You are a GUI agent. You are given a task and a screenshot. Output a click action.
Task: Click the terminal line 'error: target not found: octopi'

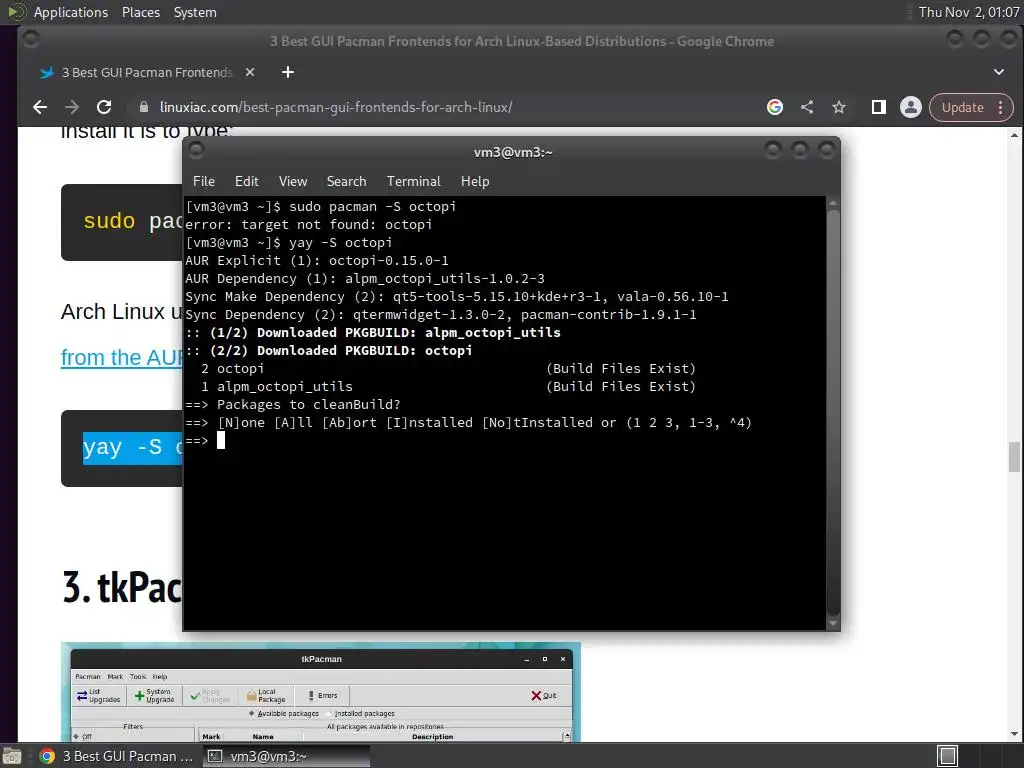click(308, 225)
